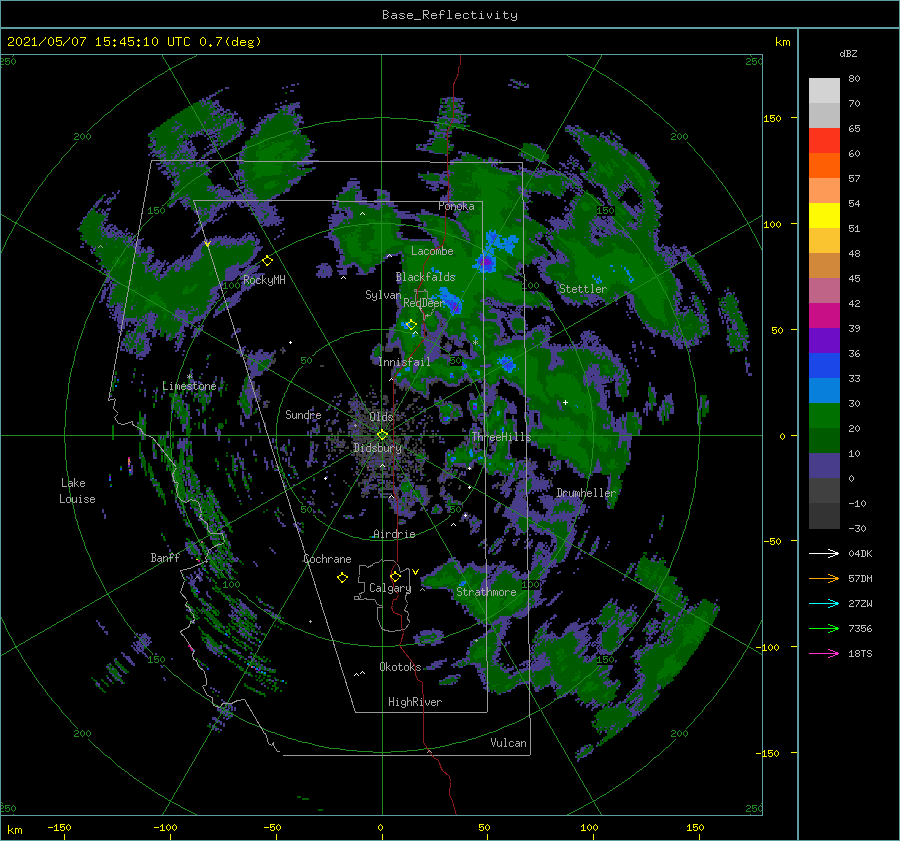This screenshot has height=841, width=900.
Task: Click the km unit label at top right
Action: click(x=782, y=42)
